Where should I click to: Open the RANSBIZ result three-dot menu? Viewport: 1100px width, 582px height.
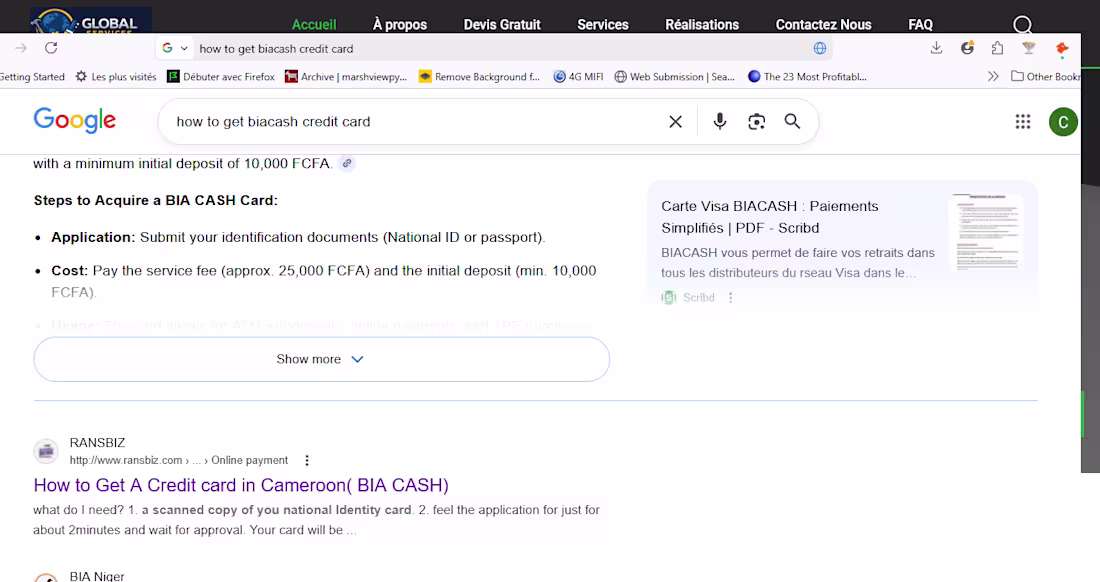(x=307, y=461)
